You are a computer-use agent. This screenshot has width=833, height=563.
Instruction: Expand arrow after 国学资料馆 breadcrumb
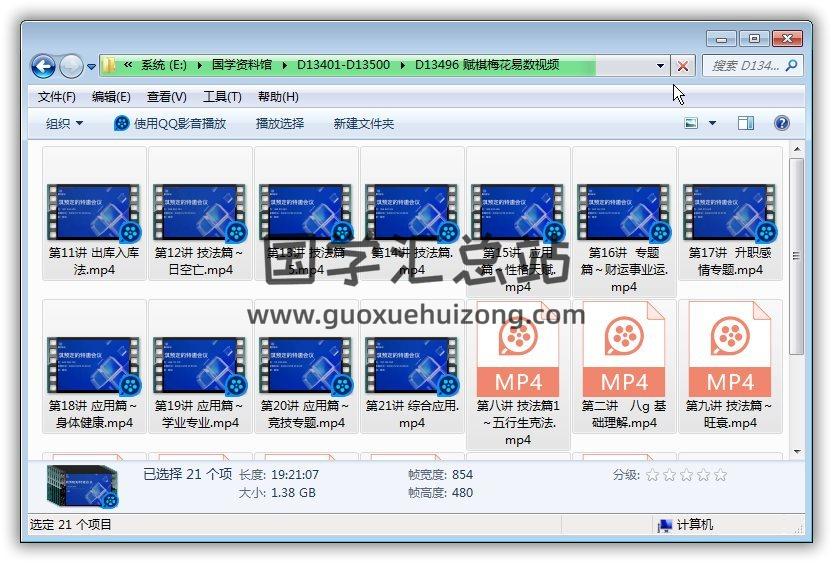point(285,66)
